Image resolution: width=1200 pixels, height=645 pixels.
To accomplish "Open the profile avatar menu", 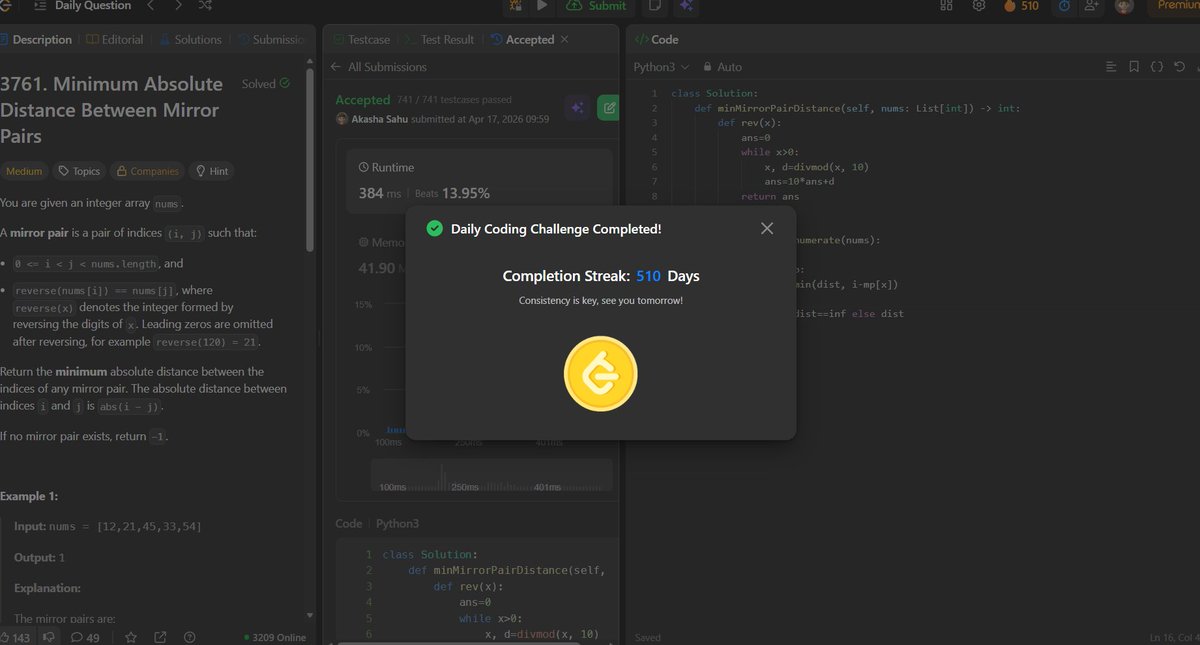I will click(x=1125, y=6).
